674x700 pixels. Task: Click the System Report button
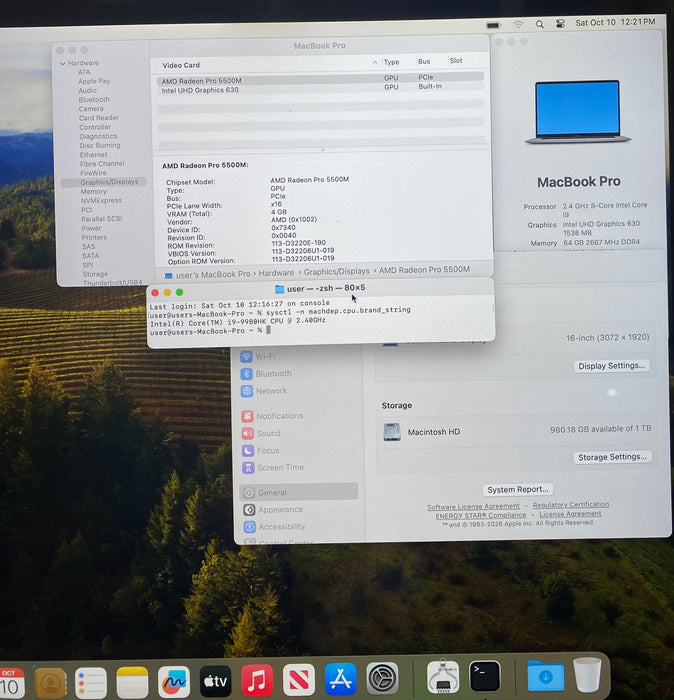518,490
